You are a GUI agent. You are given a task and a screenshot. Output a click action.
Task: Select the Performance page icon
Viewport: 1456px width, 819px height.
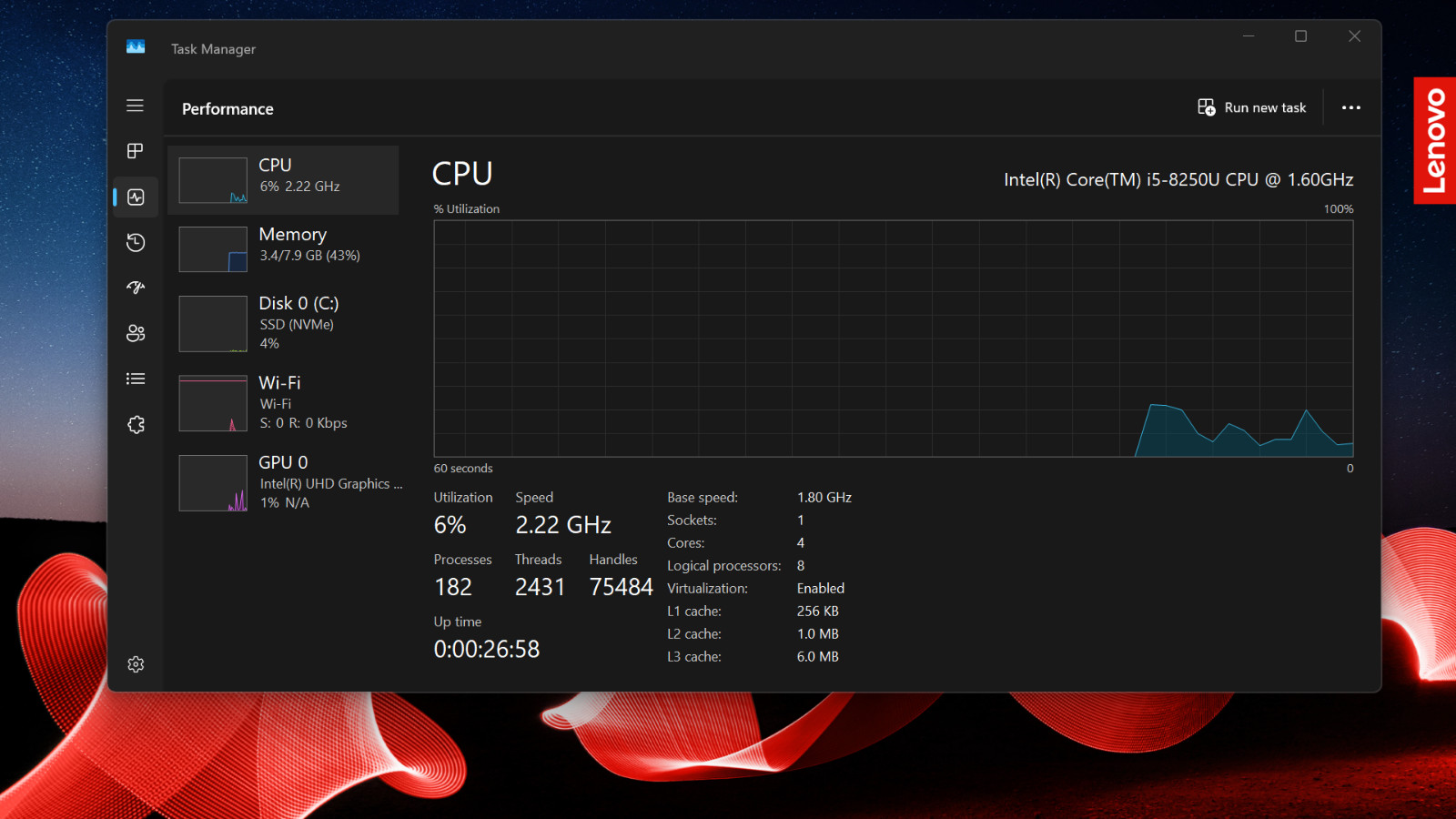136,197
